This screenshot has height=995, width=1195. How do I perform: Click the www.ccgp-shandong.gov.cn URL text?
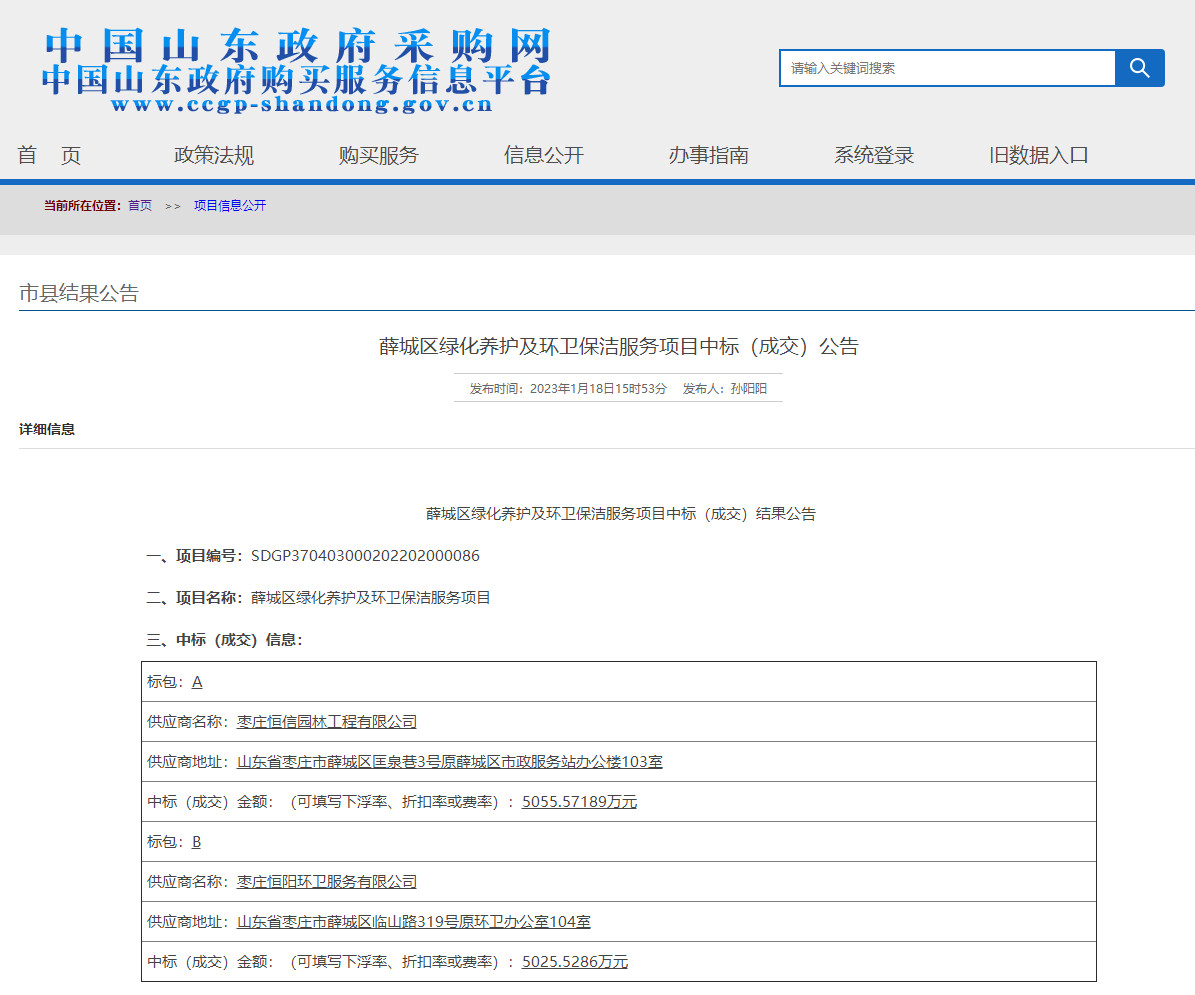point(302,105)
